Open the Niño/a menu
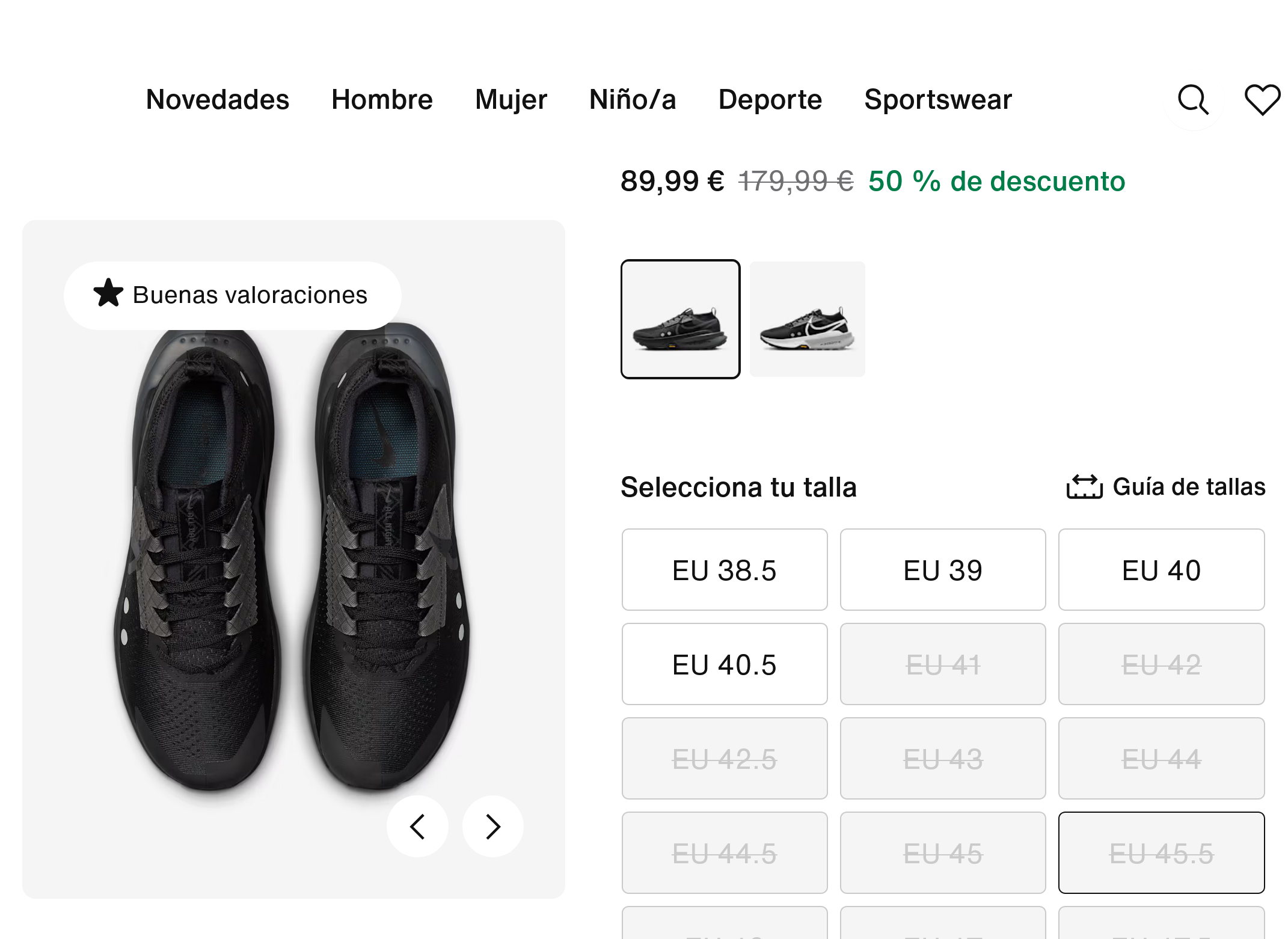Image resolution: width=1288 pixels, height=939 pixels. (633, 100)
